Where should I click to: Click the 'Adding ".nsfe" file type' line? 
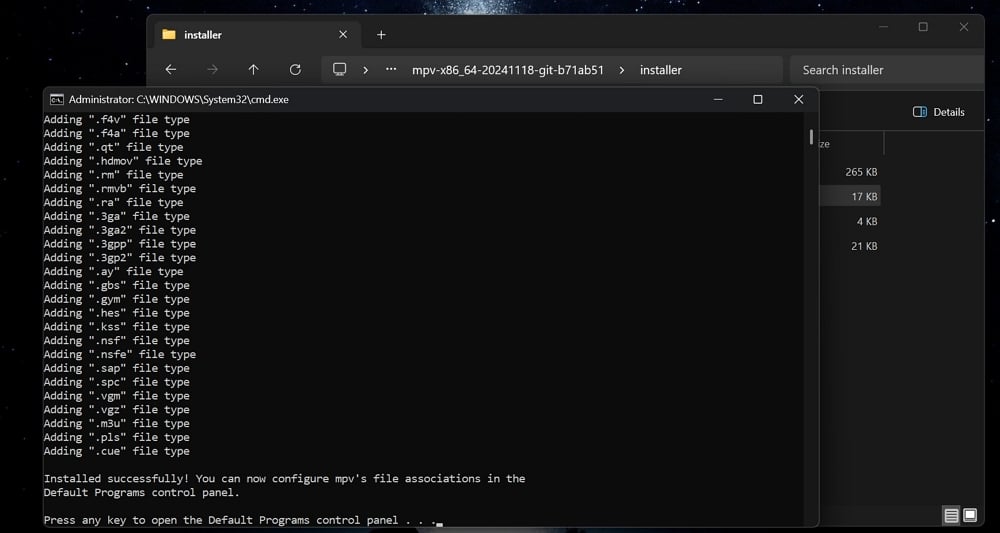pos(120,354)
